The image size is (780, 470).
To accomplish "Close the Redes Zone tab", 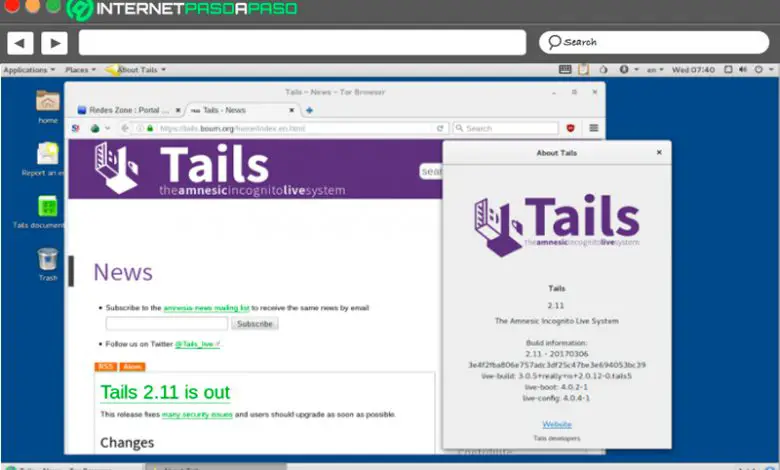I will (178, 110).
